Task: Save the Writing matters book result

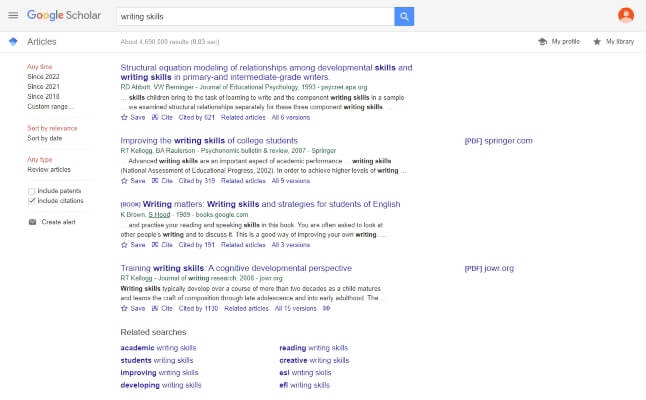Action: pyautogui.click(x=133, y=245)
